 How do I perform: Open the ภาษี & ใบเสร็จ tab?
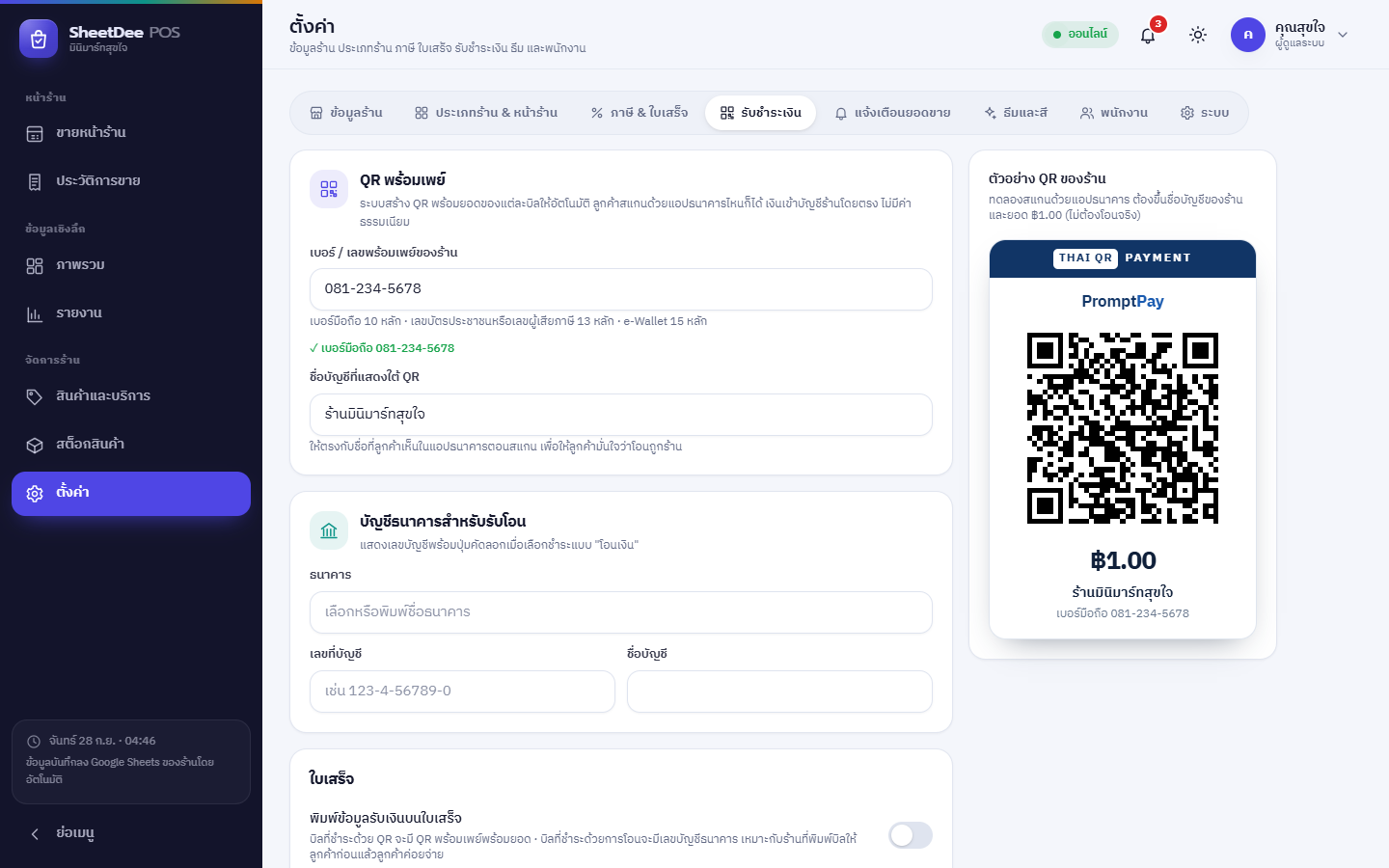(640, 113)
